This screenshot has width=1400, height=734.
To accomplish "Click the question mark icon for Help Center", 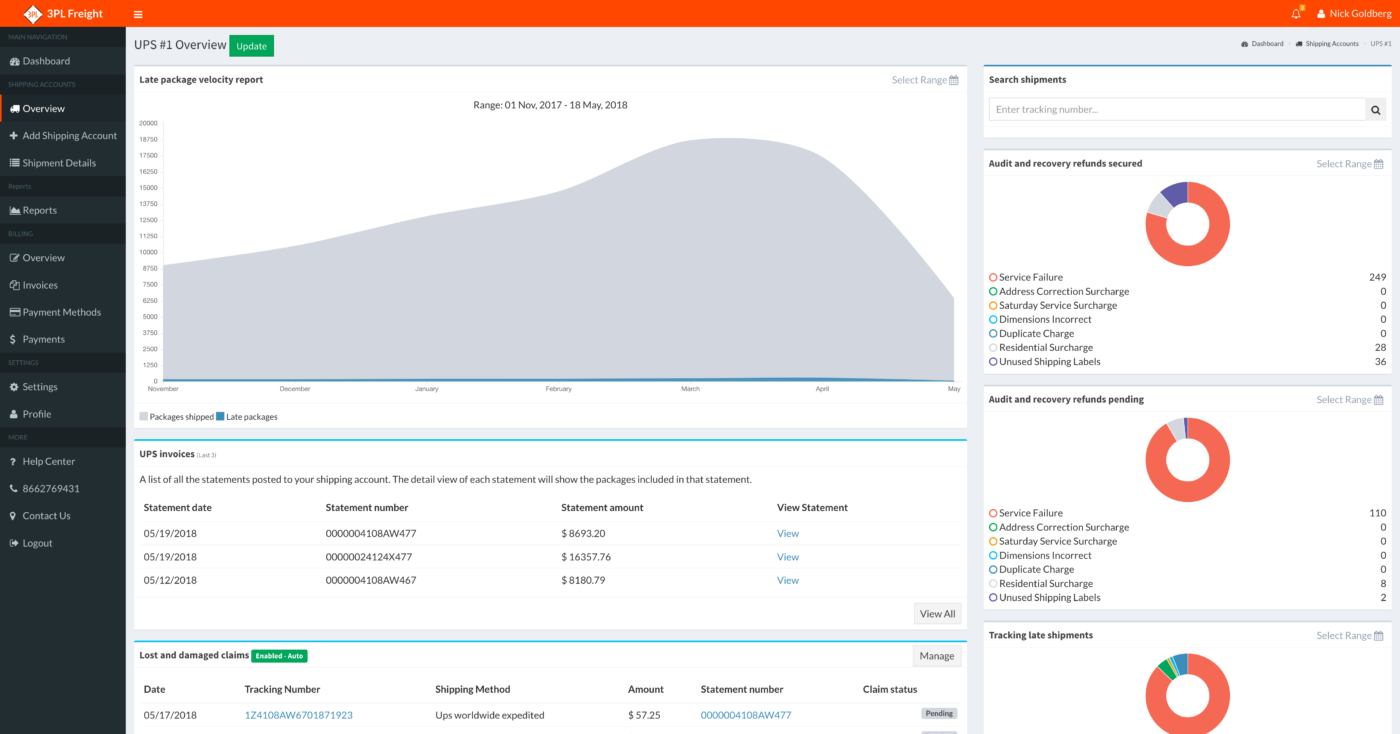I will (x=13, y=462).
